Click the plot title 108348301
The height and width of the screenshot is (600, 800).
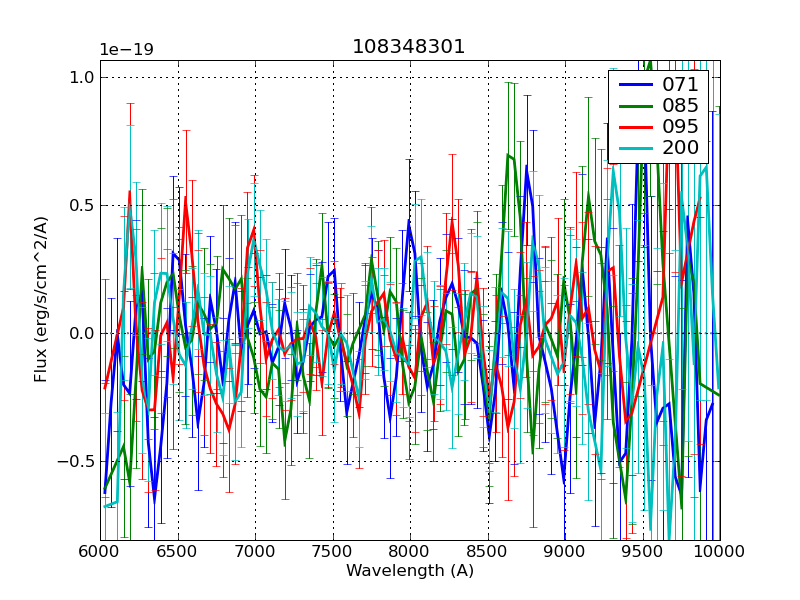(408, 47)
